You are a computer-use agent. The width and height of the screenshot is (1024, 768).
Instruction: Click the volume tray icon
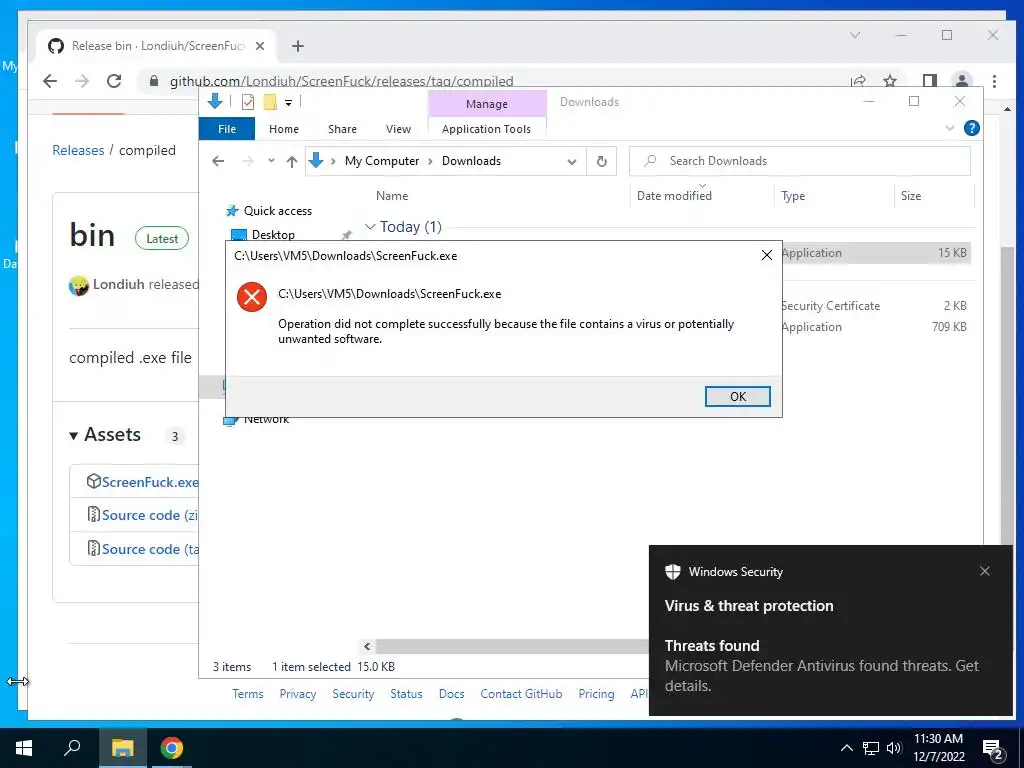tap(894, 748)
